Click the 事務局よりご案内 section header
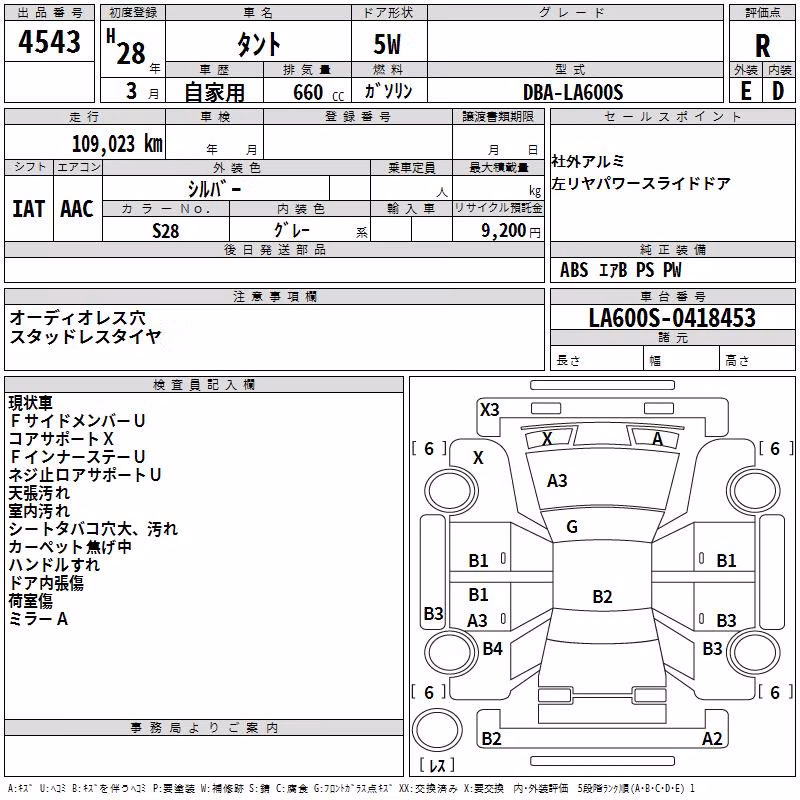Image resolution: width=800 pixels, height=800 pixels. click(x=204, y=728)
